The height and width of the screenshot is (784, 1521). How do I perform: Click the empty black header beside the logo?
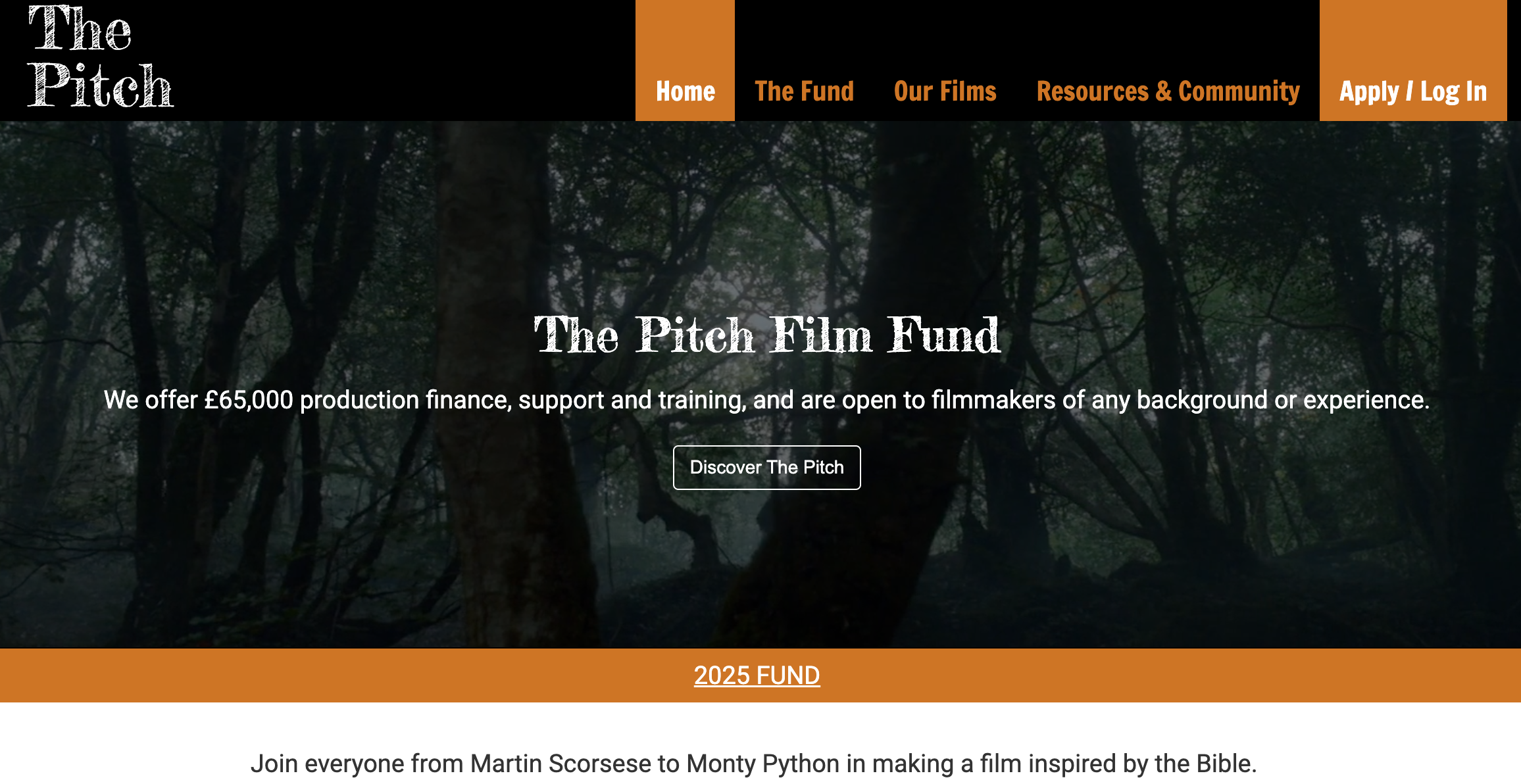(395, 59)
